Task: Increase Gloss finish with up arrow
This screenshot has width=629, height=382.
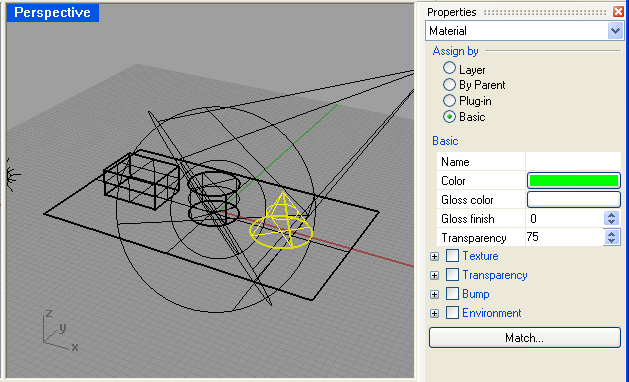Action: [x=611, y=215]
